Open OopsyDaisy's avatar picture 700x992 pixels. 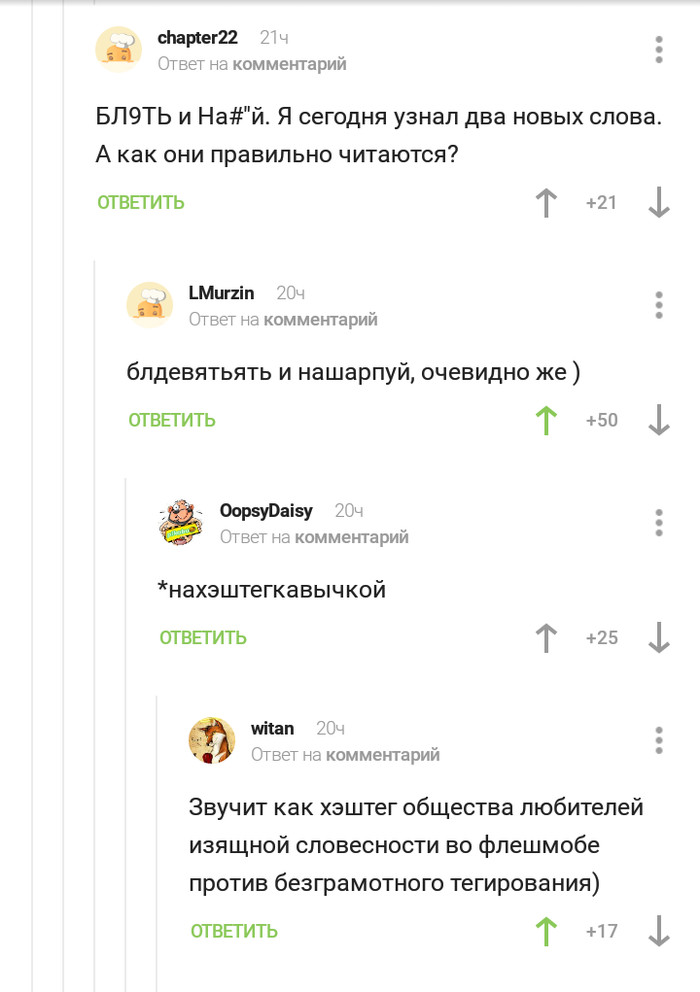[x=181, y=522]
